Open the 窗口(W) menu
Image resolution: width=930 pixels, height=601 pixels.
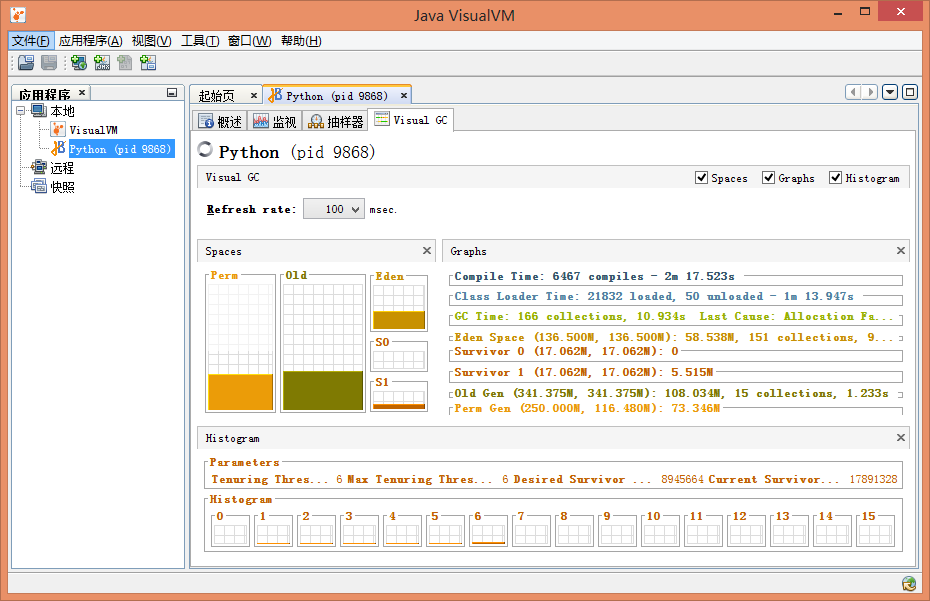249,40
